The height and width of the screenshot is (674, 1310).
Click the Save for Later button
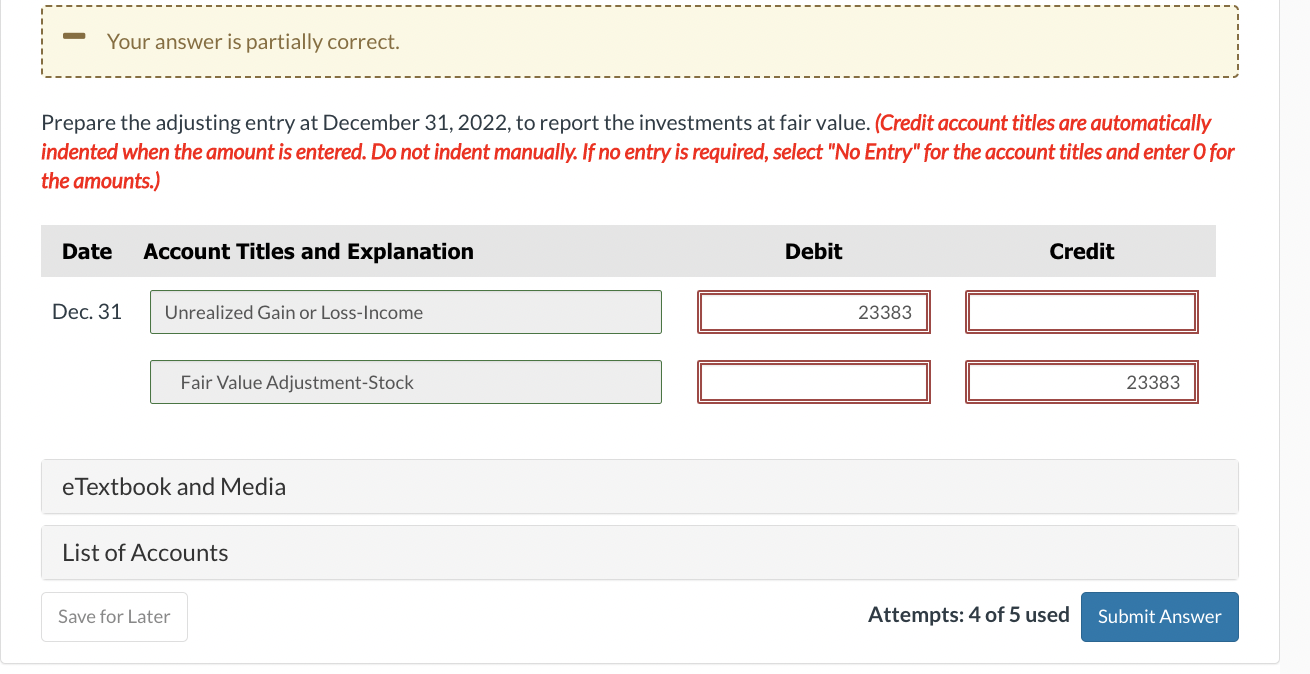(x=114, y=617)
